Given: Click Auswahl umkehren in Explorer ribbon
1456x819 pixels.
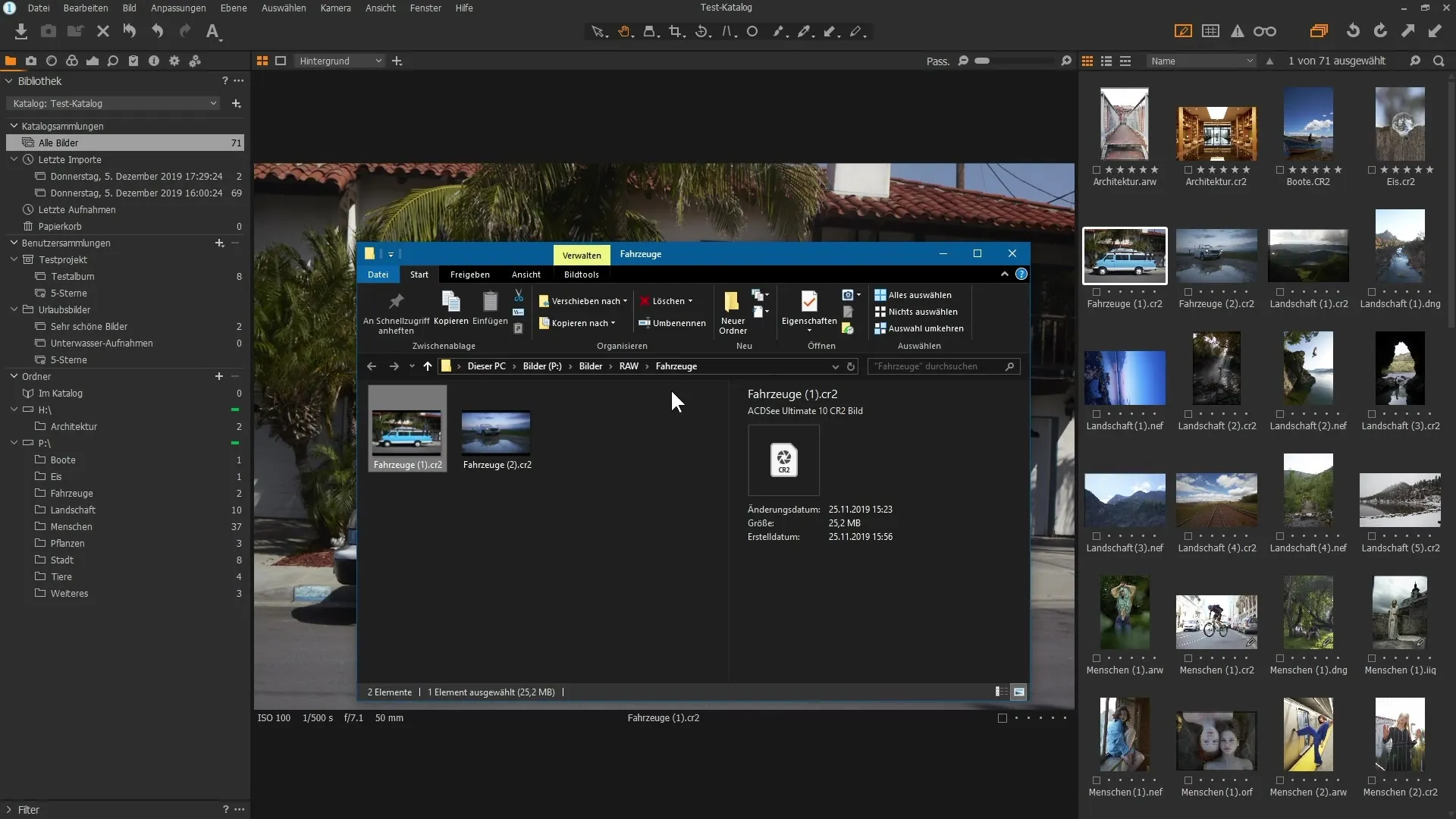Looking at the screenshot, I should tap(919, 328).
